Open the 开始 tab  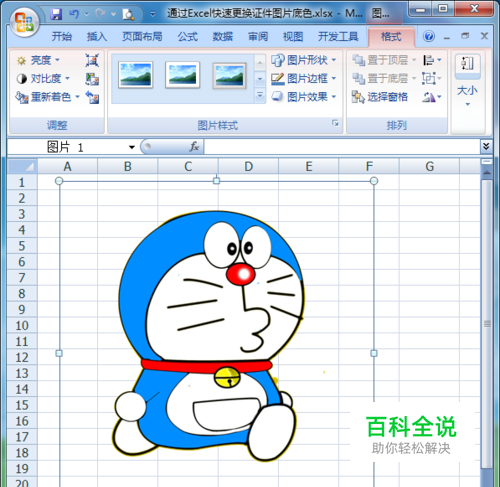(62, 36)
